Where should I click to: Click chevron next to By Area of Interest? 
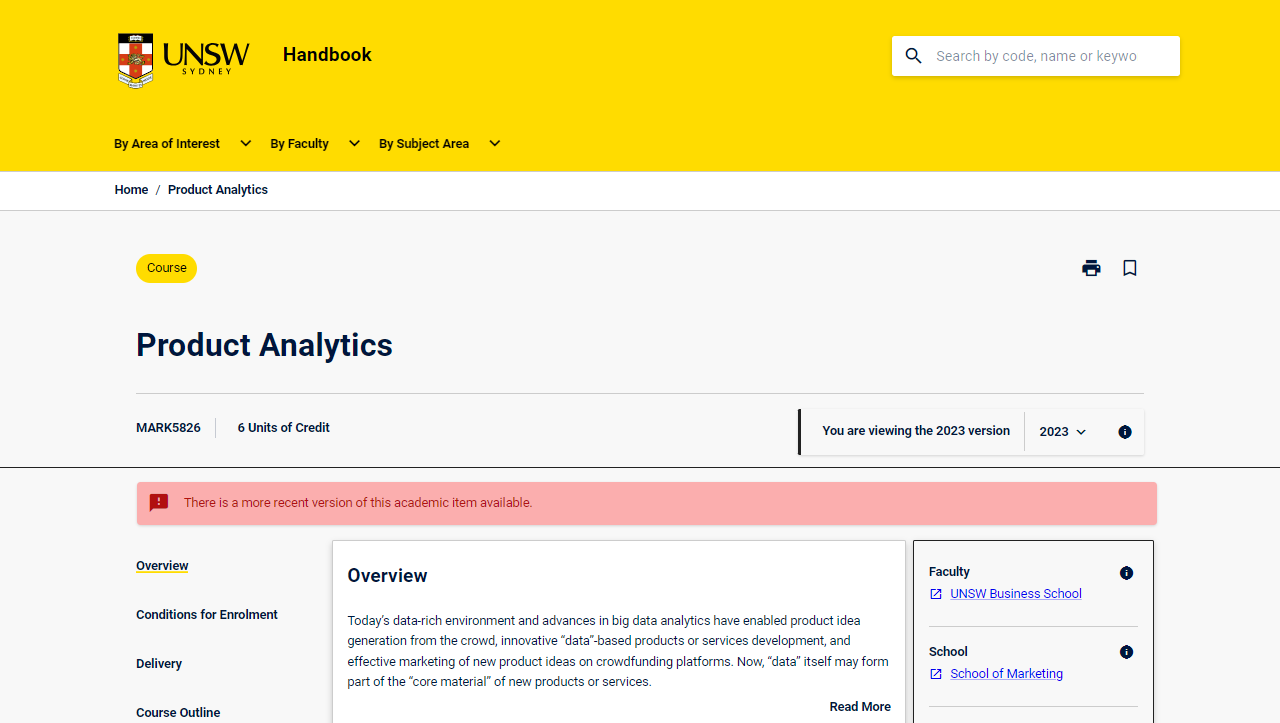click(245, 144)
